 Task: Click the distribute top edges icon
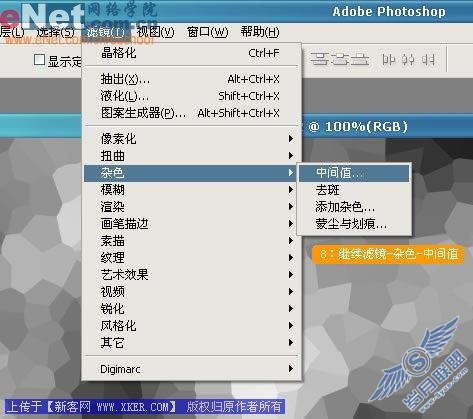(319, 60)
